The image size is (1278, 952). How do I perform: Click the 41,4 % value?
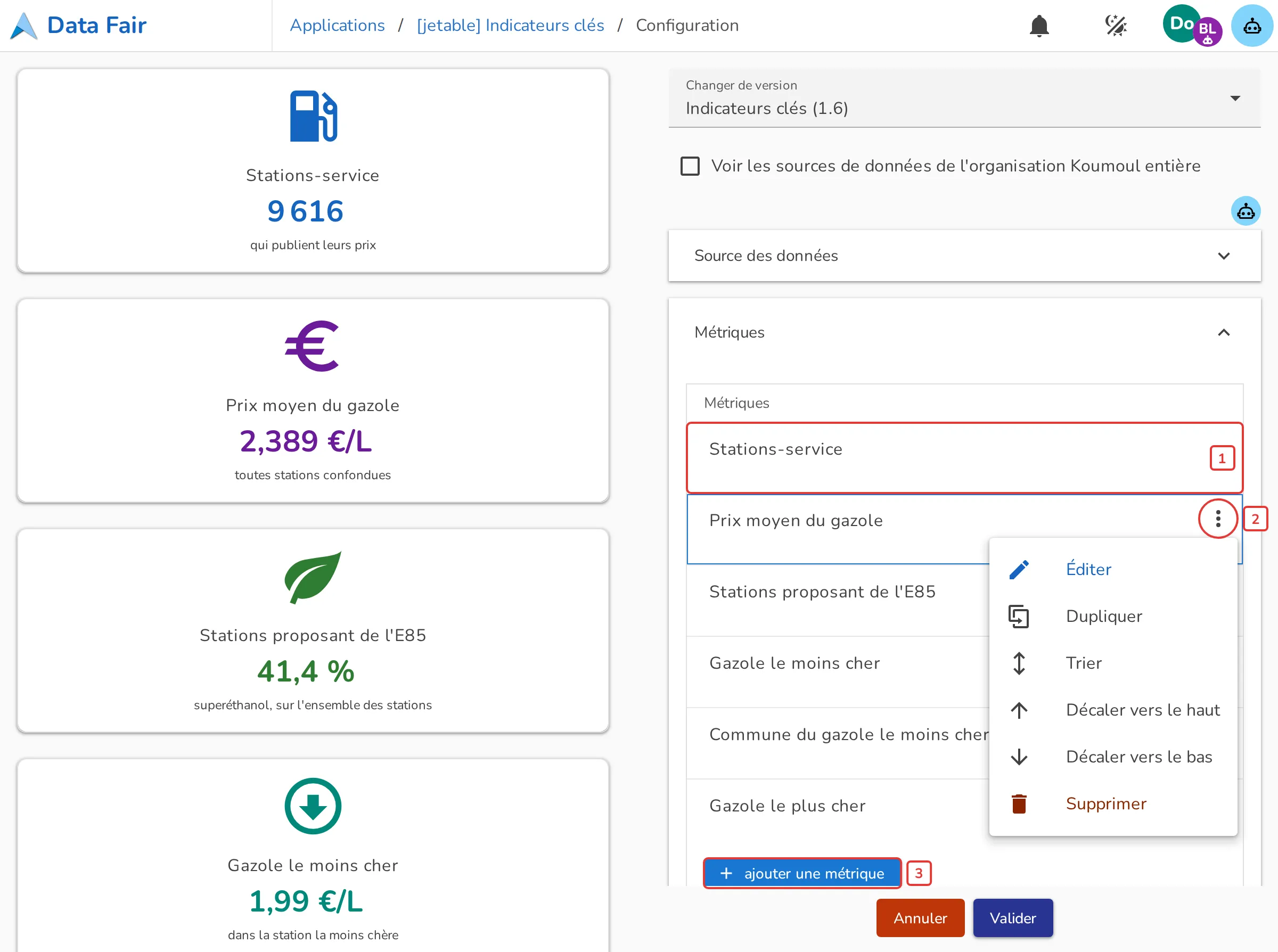pos(305,671)
